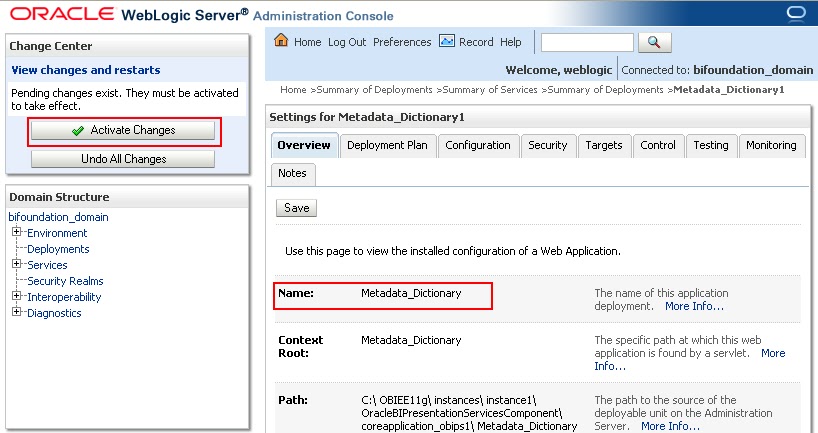Click the Log Out link
Screen dimensions: 818x433
(x=347, y=42)
